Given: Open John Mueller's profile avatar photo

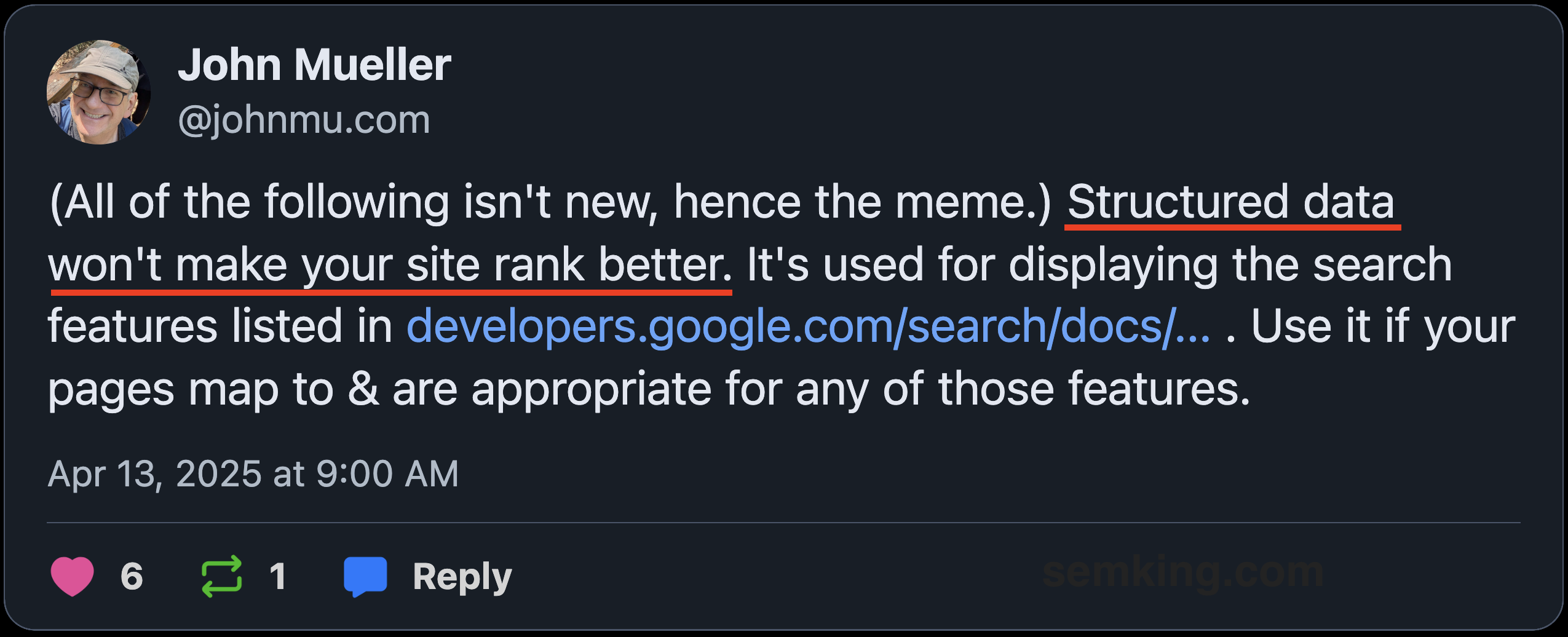Looking at the screenshot, I should (x=99, y=92).
